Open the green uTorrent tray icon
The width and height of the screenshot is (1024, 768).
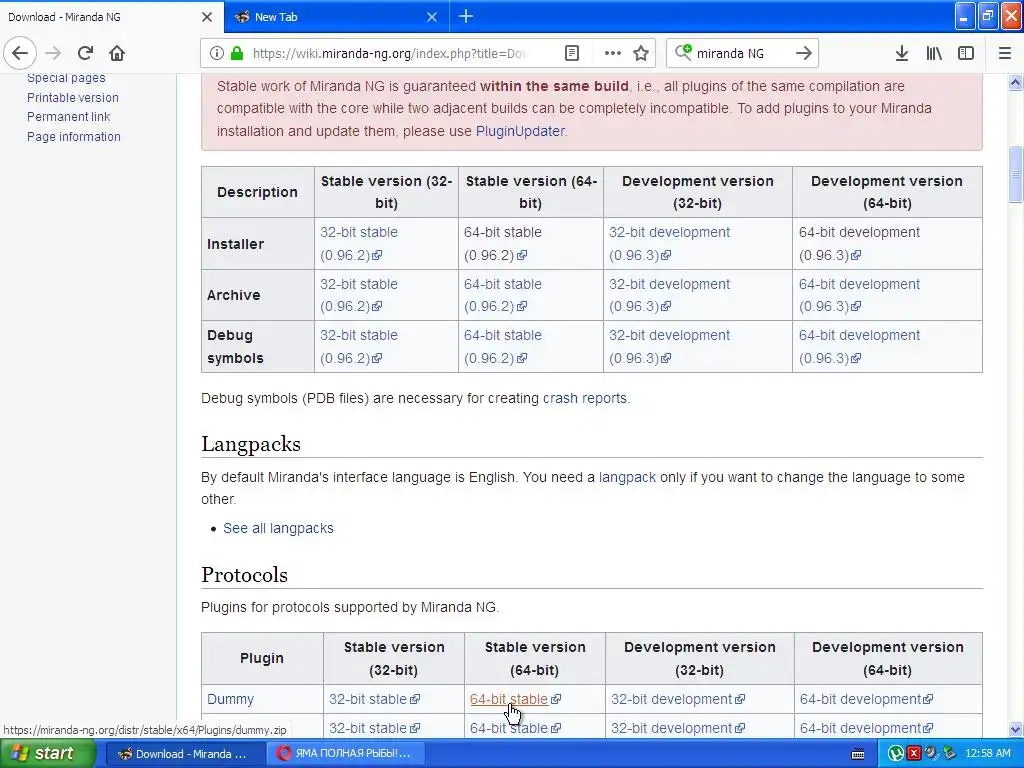(895, 754)
